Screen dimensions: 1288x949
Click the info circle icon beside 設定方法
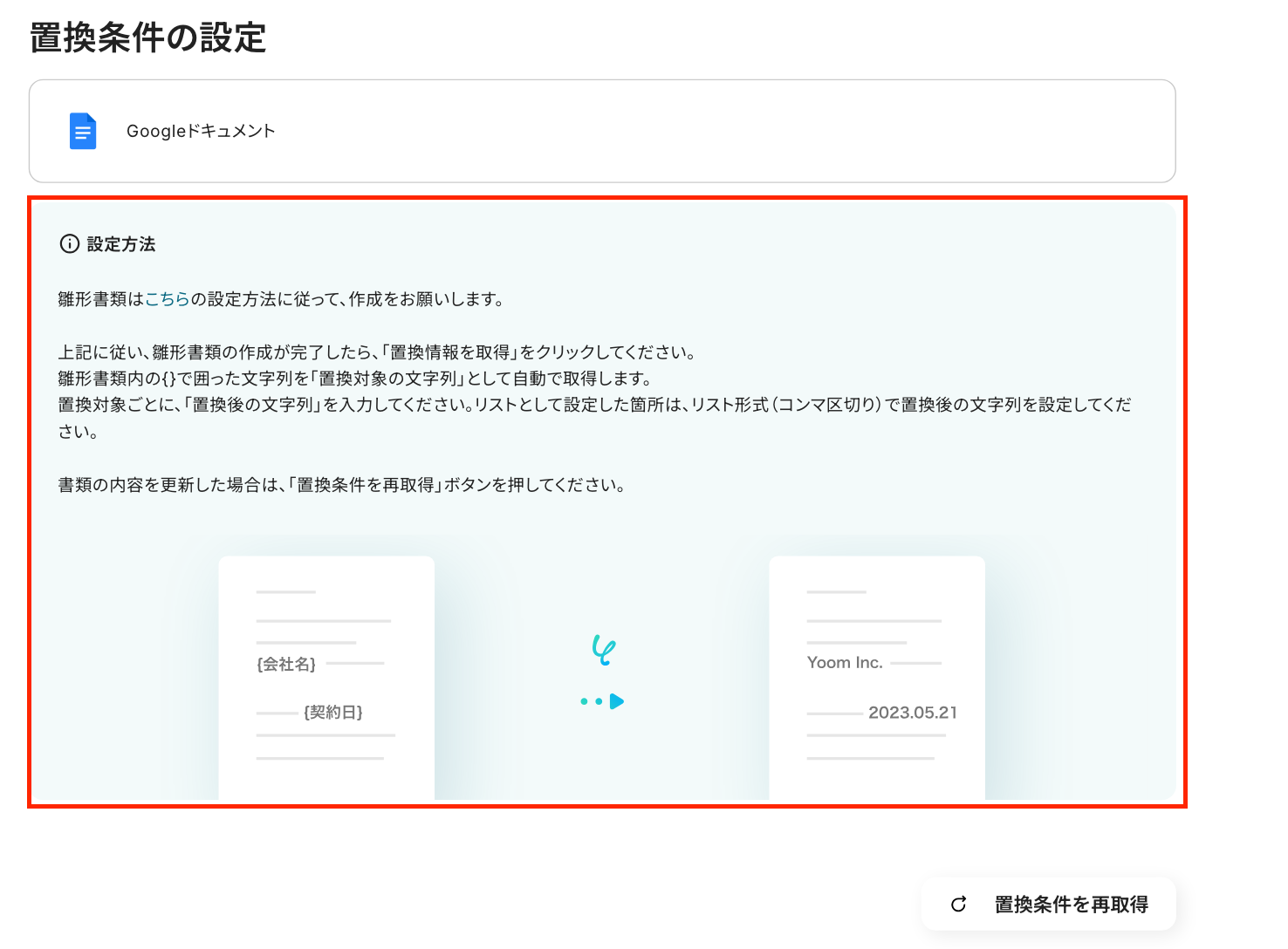[69, 244]
